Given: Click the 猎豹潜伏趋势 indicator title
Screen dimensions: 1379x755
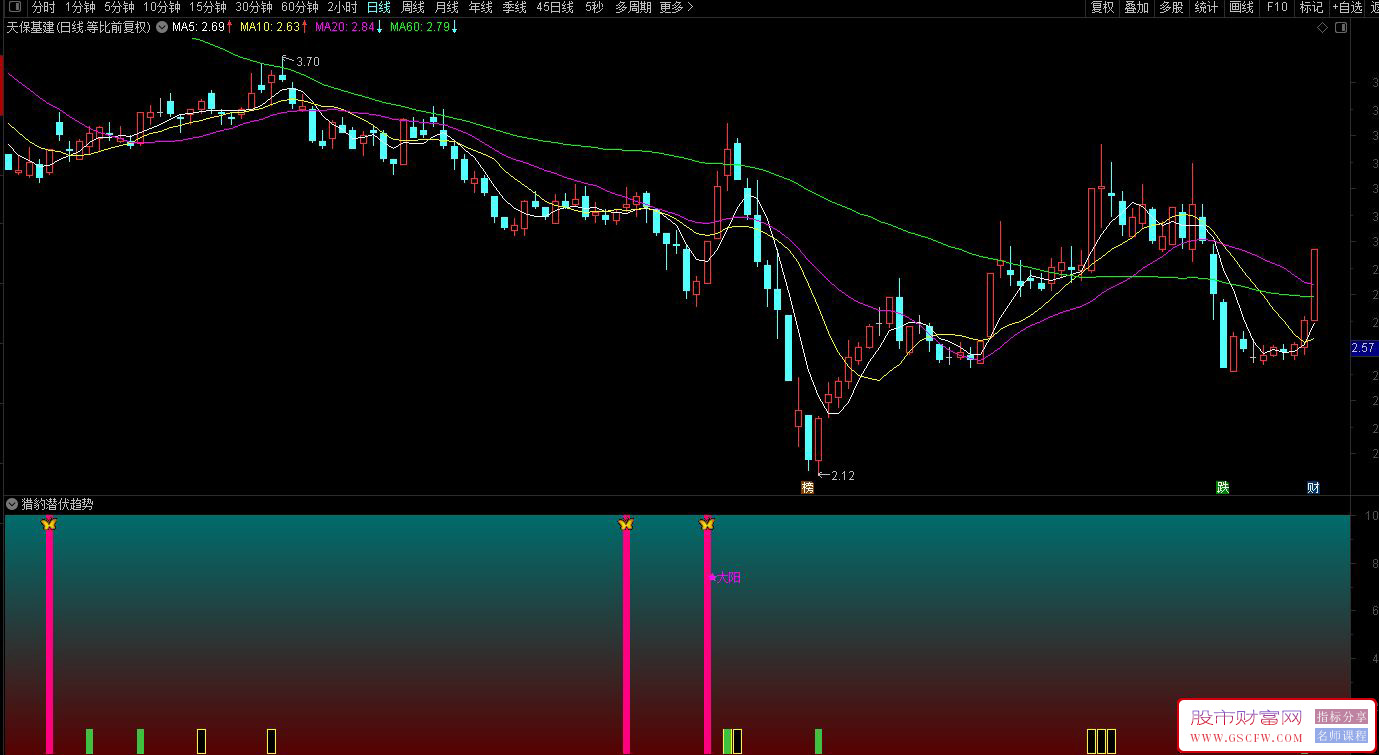Looking at the screenshot, I should (57, 504).
